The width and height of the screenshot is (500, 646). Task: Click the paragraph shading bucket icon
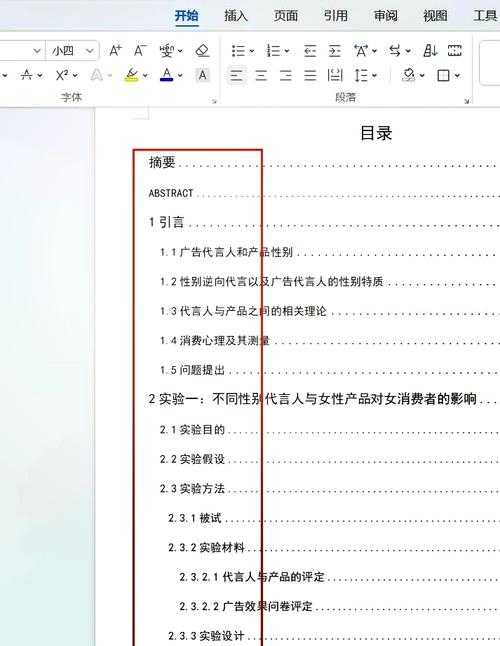click(x=409, y=75)
